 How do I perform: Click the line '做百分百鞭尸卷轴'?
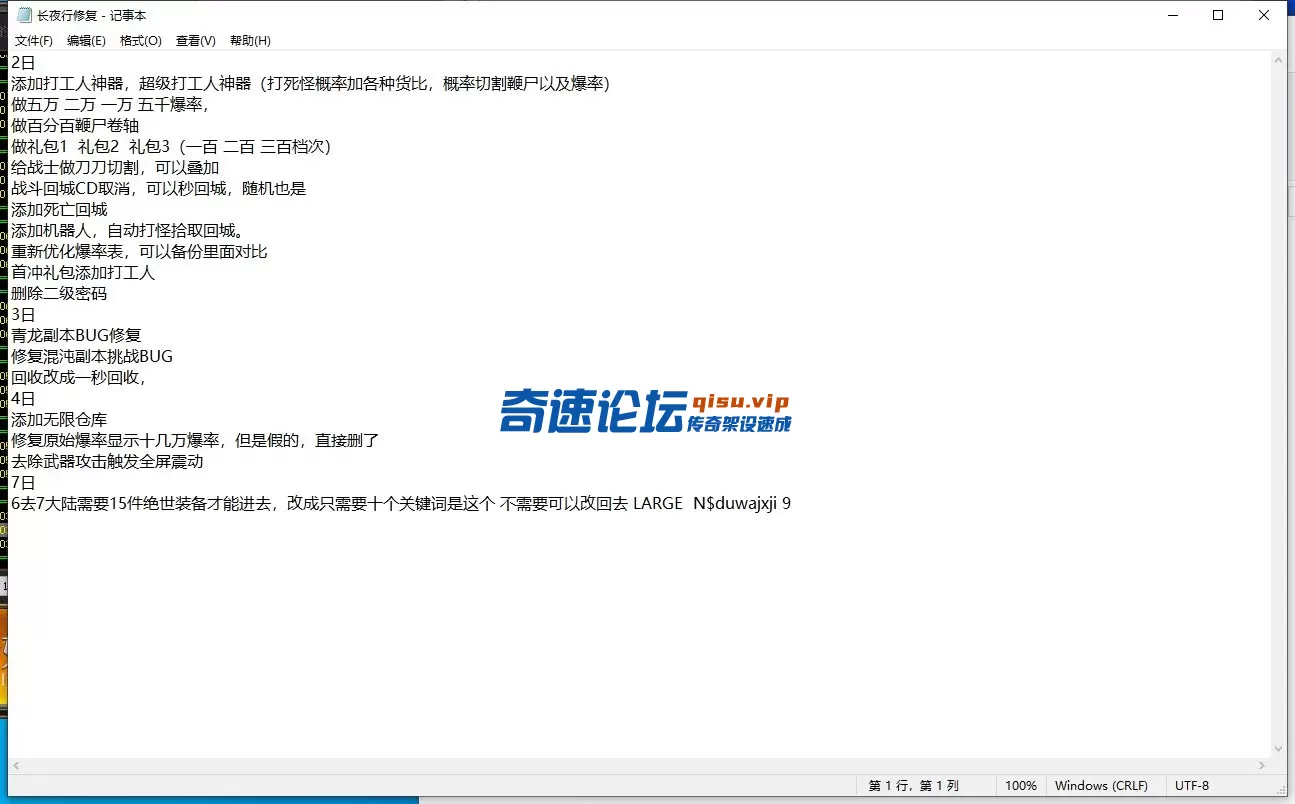coord(75,126)
